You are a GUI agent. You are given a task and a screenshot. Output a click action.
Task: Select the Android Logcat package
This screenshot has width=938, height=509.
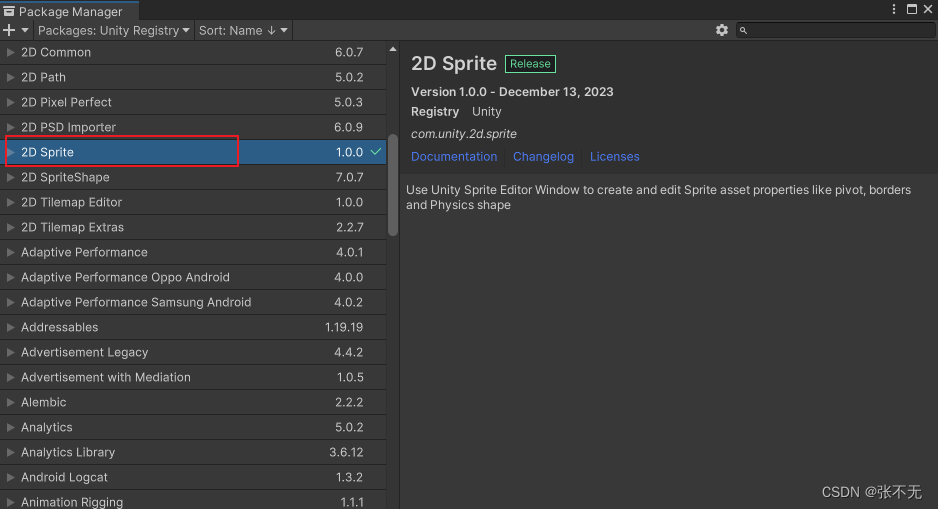[x=193, y=477]
